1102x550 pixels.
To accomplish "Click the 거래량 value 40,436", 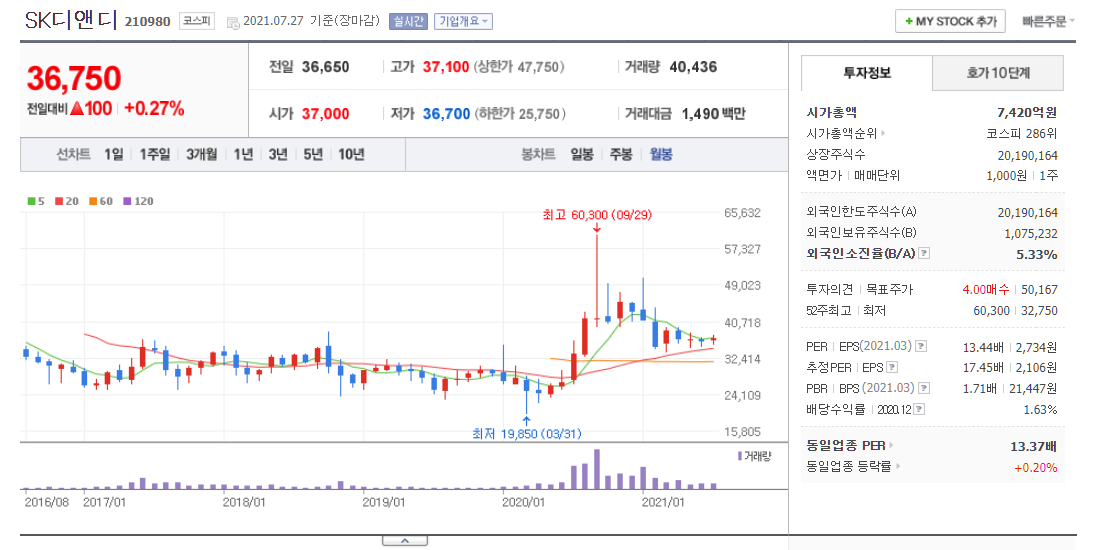I will (693, 67).
